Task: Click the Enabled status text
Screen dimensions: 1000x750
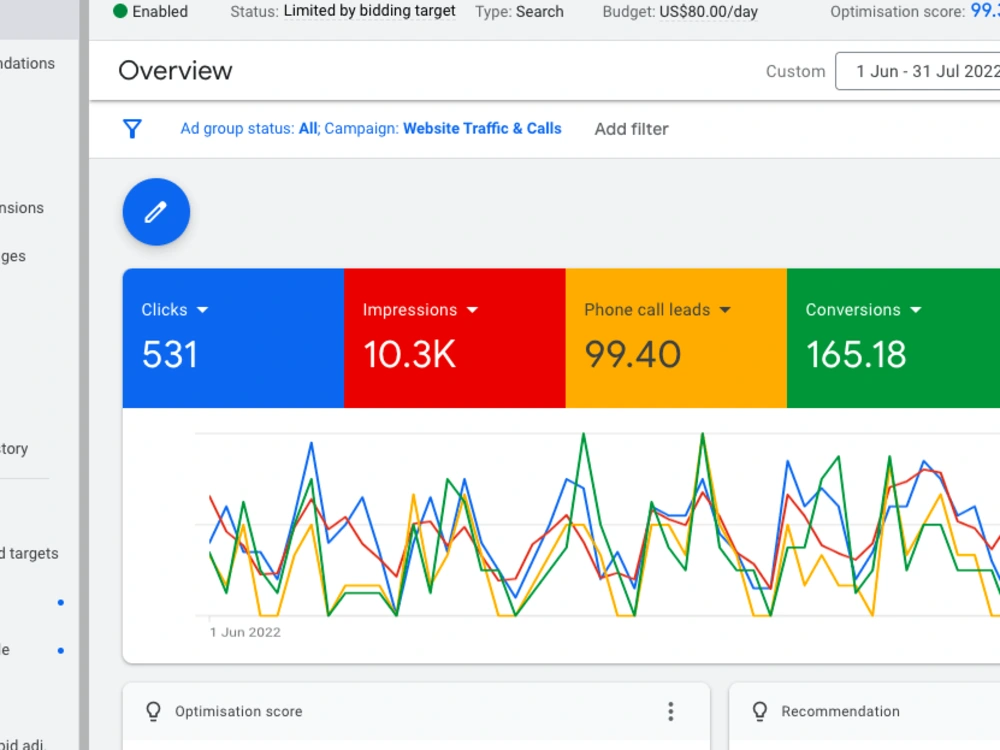Action: (x=160, y=11)
